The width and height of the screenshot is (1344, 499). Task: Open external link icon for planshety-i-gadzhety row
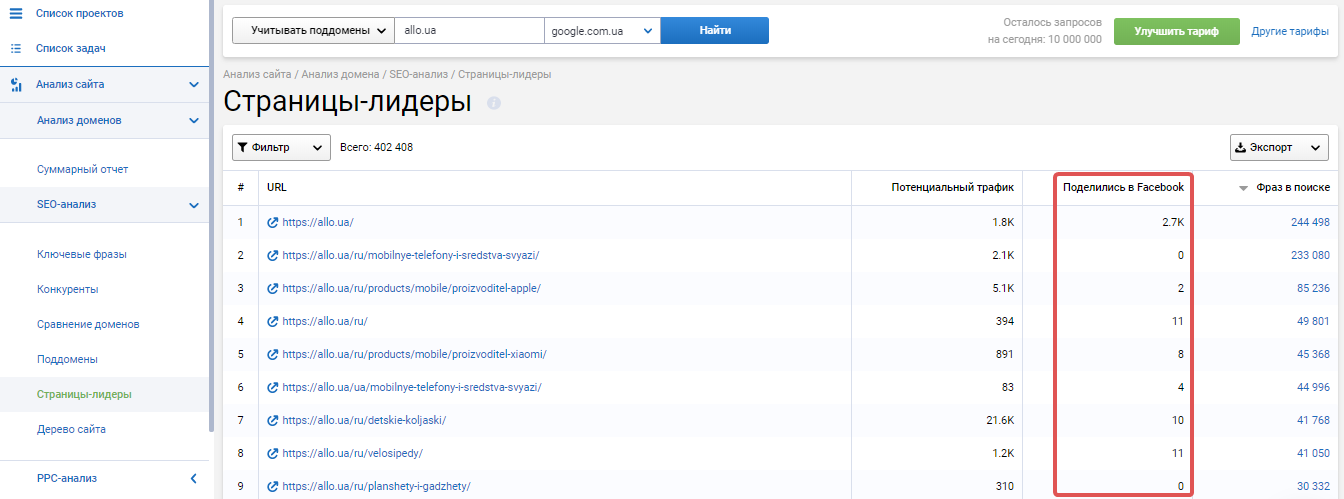(x=273, y=486)
